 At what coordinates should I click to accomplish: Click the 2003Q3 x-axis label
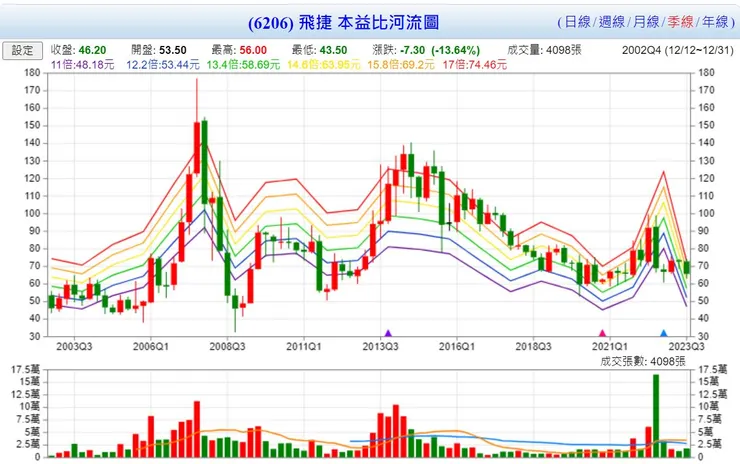point(74,346)
